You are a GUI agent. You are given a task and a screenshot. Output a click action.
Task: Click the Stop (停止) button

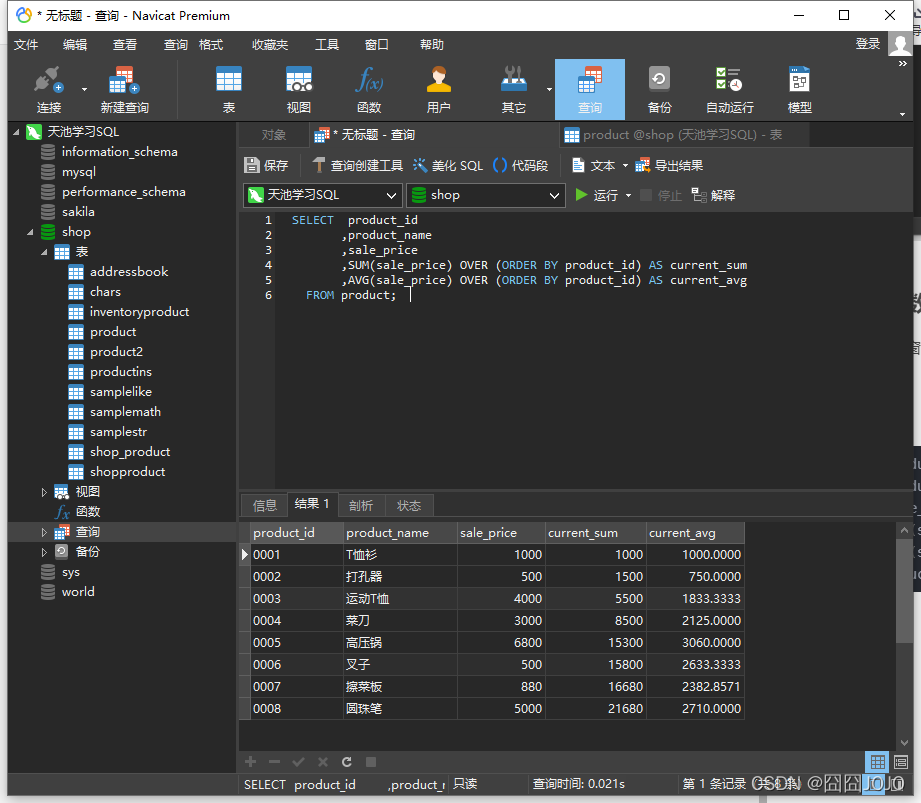tap(661, 195)
